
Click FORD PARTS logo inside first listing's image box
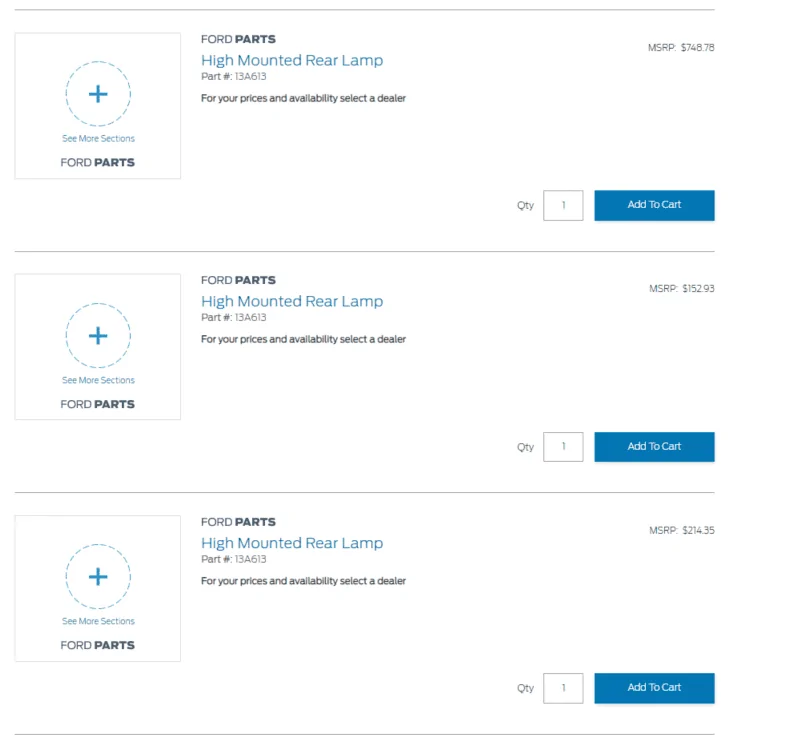tap(97, 162)
